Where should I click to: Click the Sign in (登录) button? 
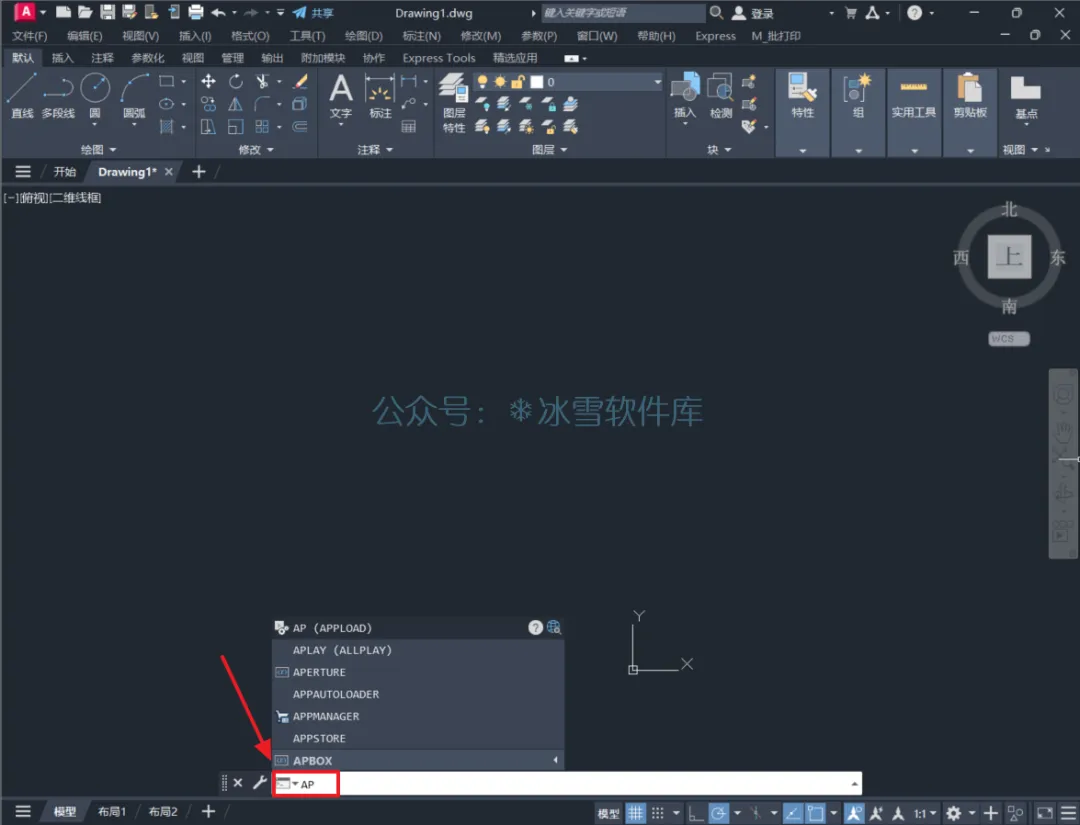coord(753,12)
